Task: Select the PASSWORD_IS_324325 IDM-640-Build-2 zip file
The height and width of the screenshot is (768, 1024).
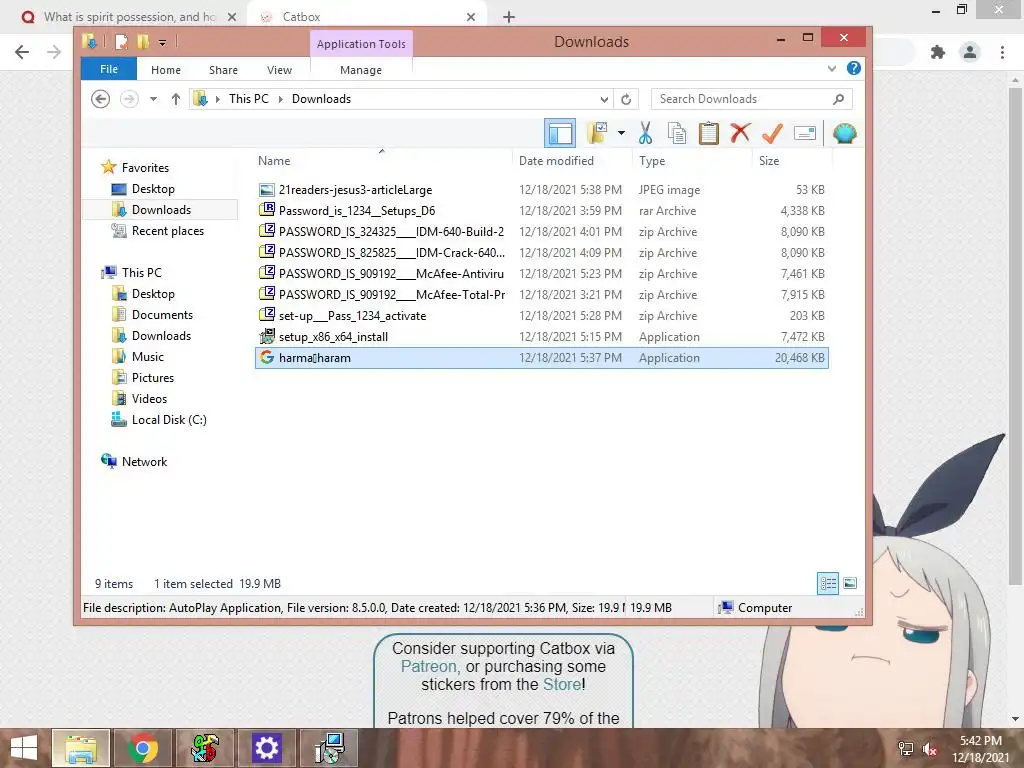Action: (542, 231)
